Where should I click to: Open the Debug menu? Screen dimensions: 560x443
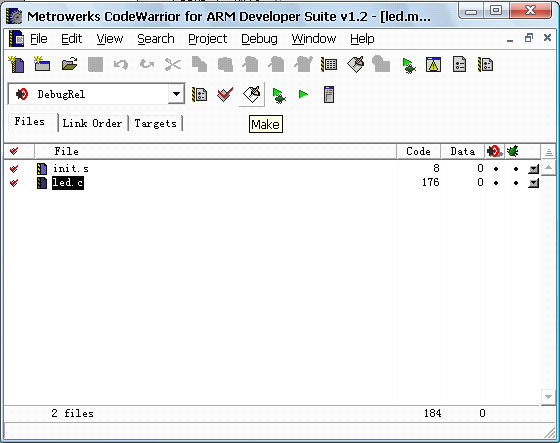pos(259,39)
